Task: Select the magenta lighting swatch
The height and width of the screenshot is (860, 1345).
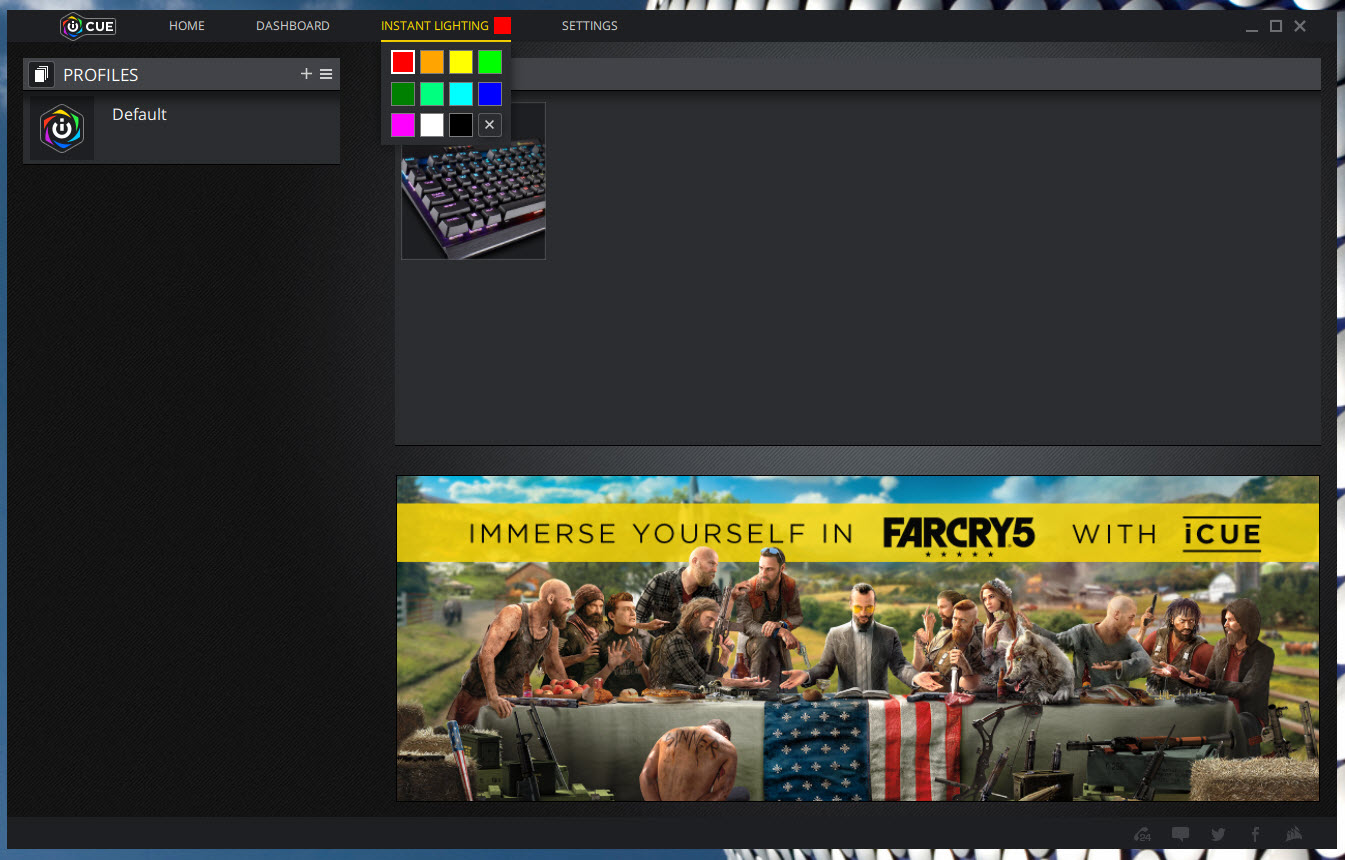Action: pos(403,125)
